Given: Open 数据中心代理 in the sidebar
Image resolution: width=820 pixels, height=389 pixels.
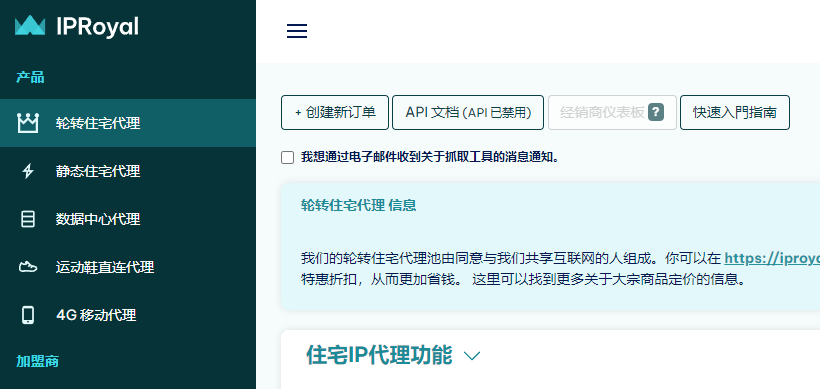Looking at the screenshot, I should tap(128, 219).
